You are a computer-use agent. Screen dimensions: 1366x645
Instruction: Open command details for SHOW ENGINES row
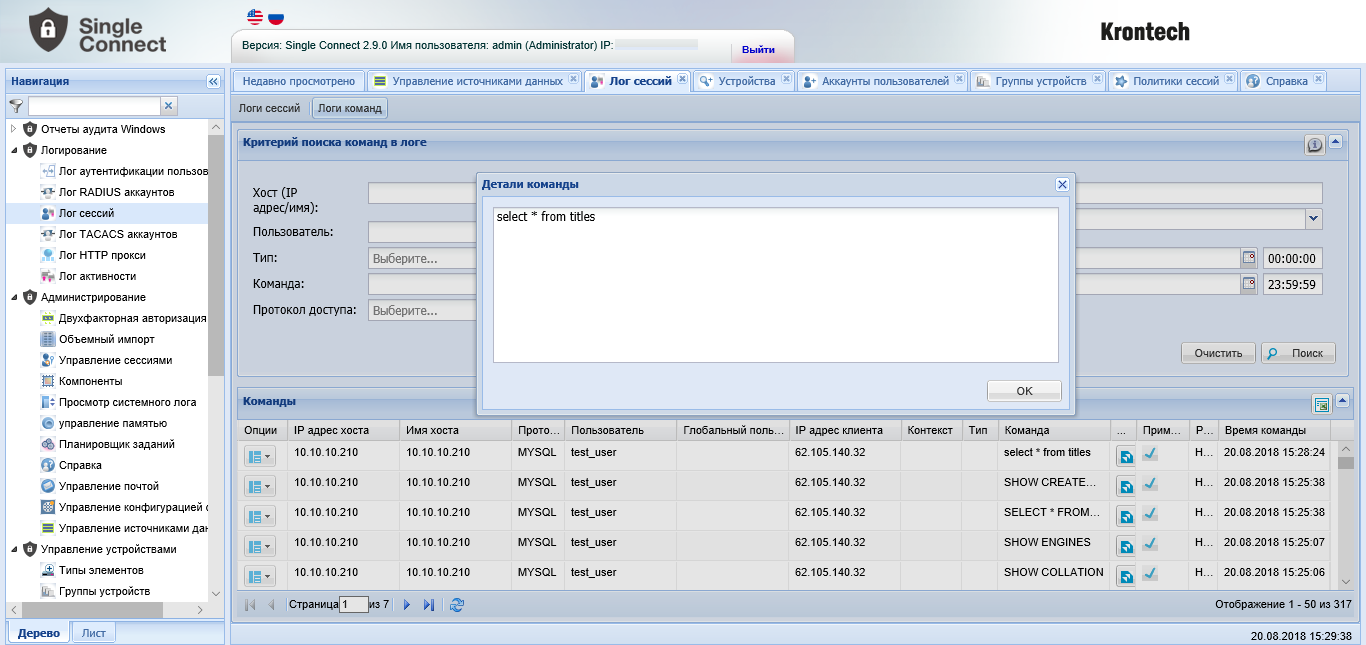coord(1126,547)
